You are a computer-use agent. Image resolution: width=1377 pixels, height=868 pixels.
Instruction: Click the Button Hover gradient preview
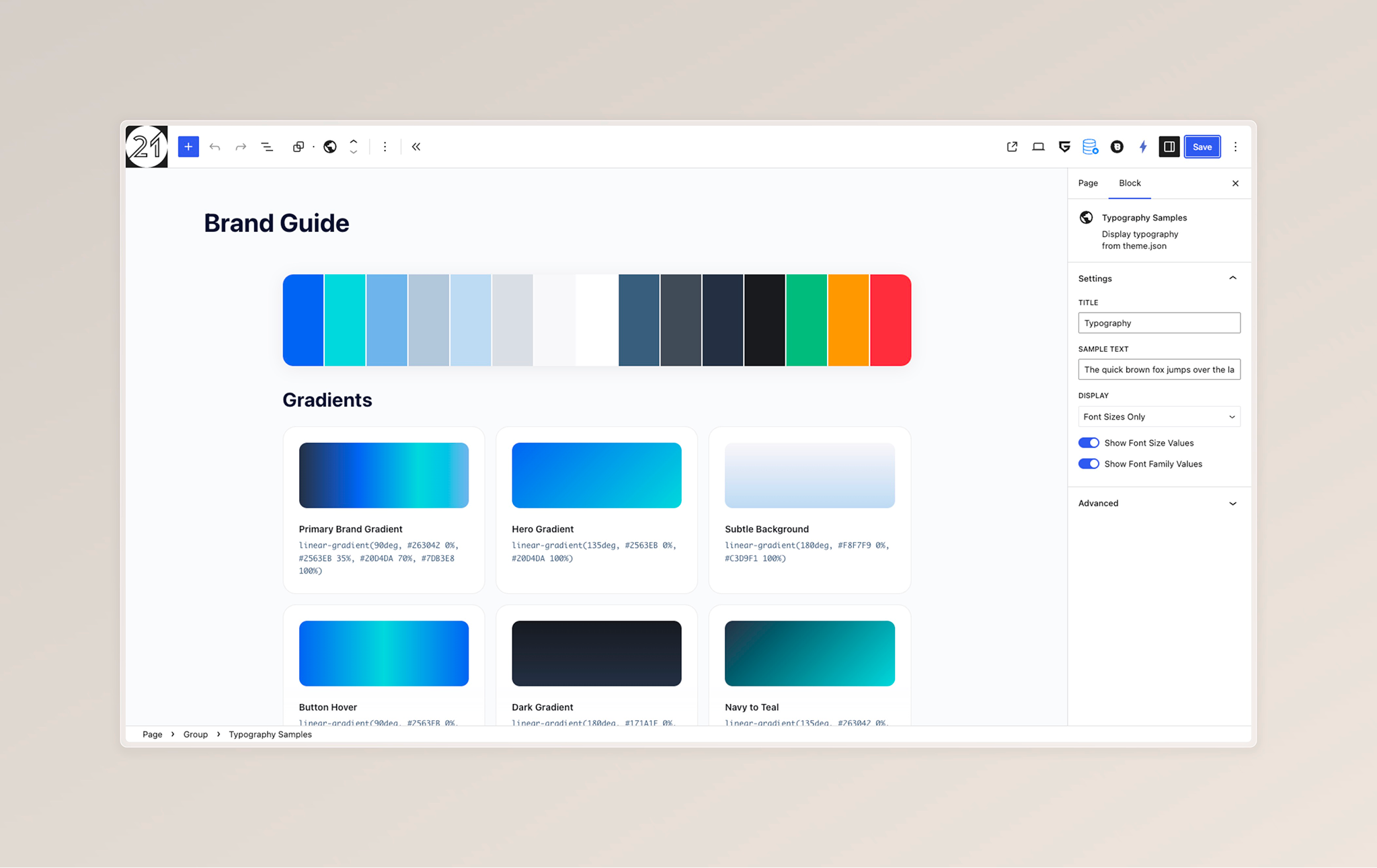[x=384, y=654]
